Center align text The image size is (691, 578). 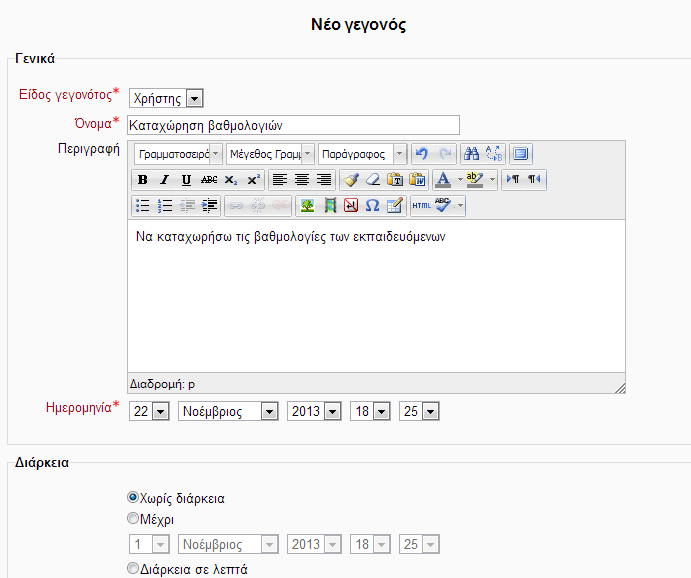pyautogui.click(x=302, y=180)
